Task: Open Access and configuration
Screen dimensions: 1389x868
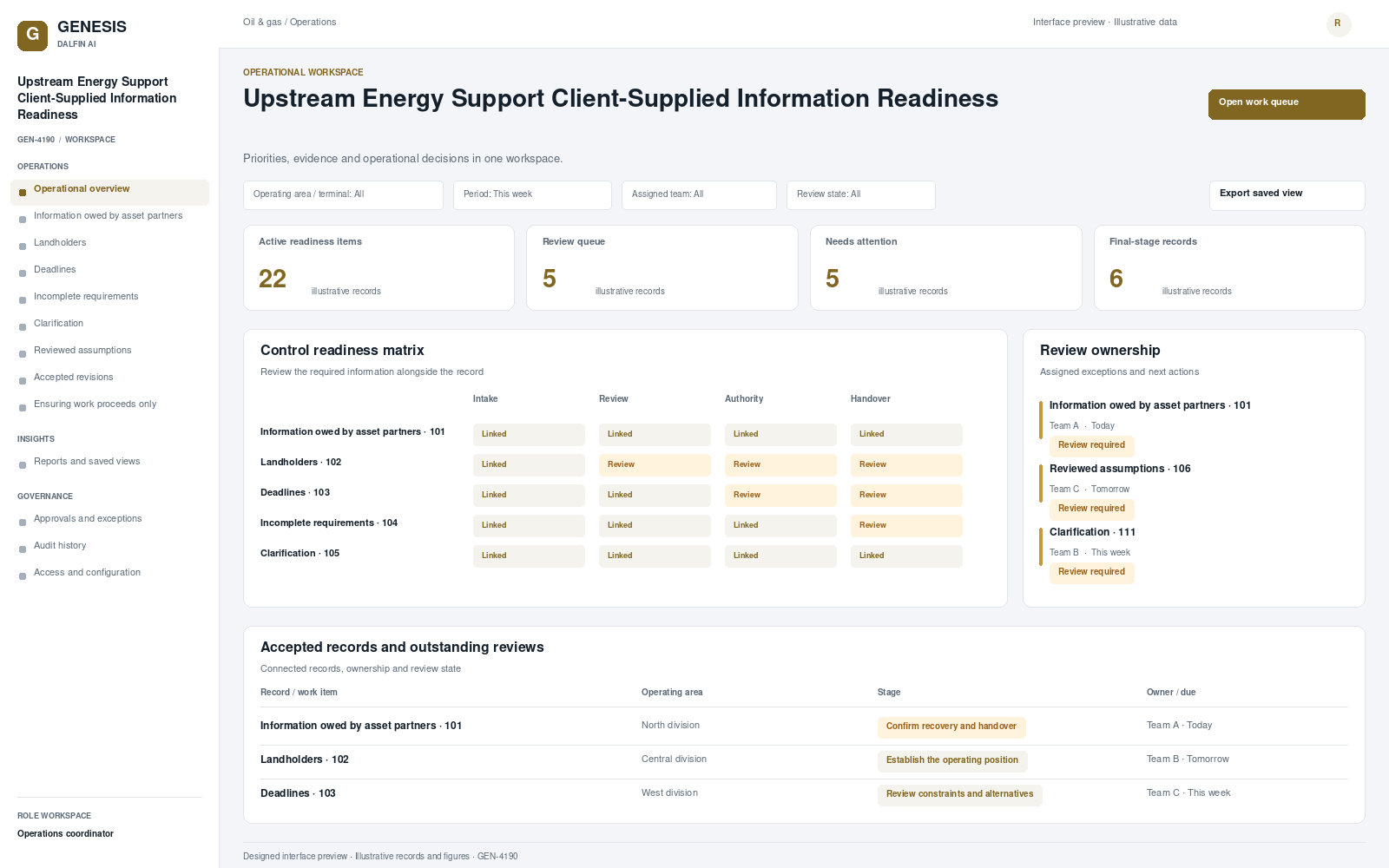Action: pos(109,573)
